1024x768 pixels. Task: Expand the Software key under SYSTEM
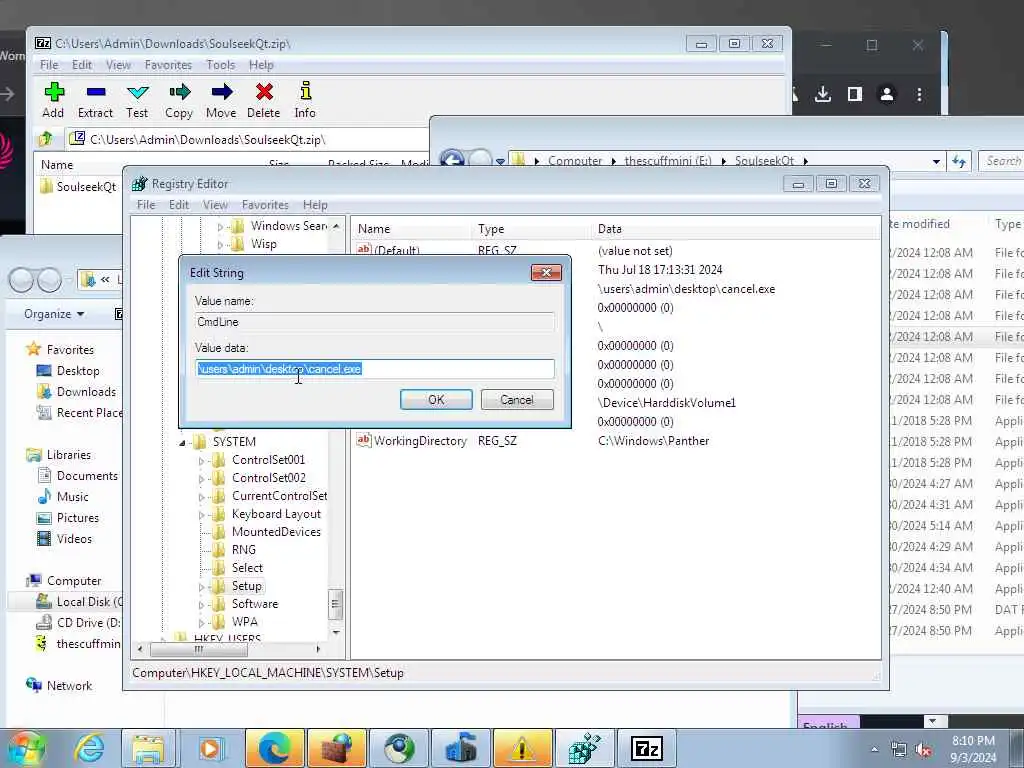click(x=201, y=605)
